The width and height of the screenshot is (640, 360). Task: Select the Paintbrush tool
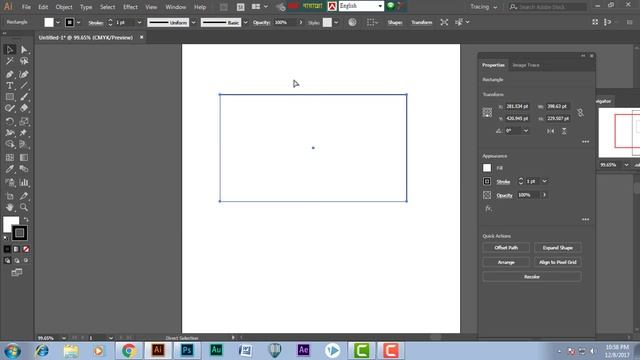(x=24, y=97)
